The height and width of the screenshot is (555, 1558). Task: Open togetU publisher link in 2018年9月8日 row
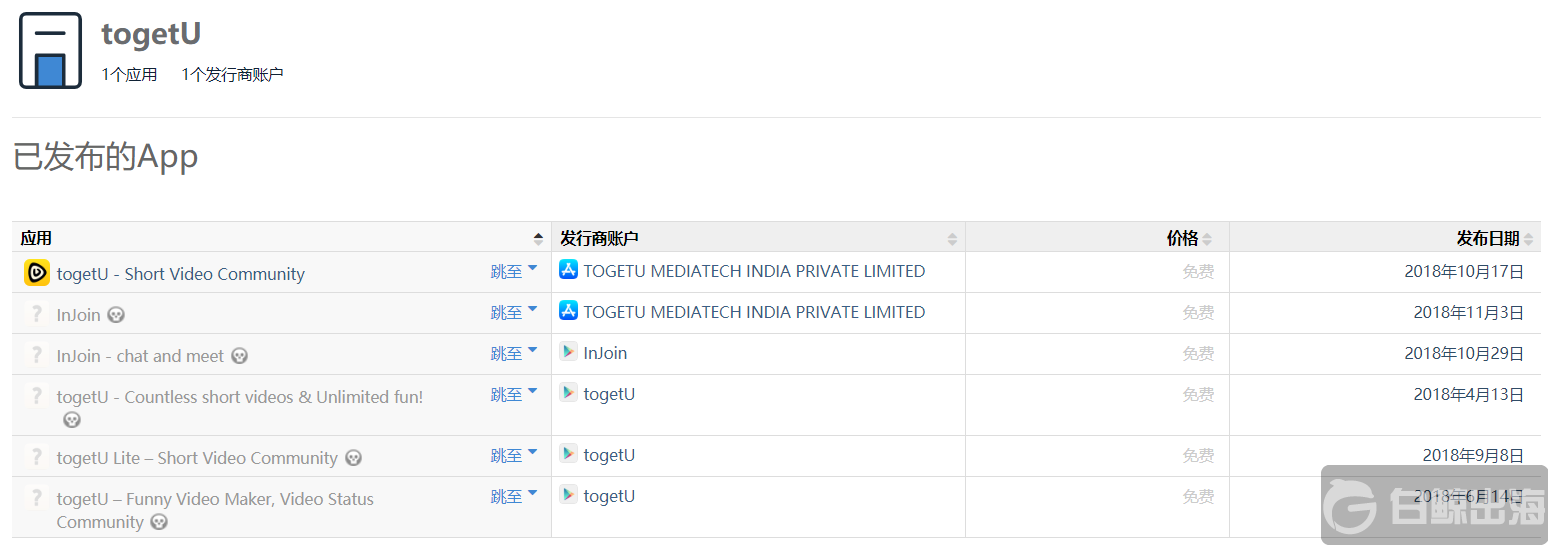click(610, 455)
